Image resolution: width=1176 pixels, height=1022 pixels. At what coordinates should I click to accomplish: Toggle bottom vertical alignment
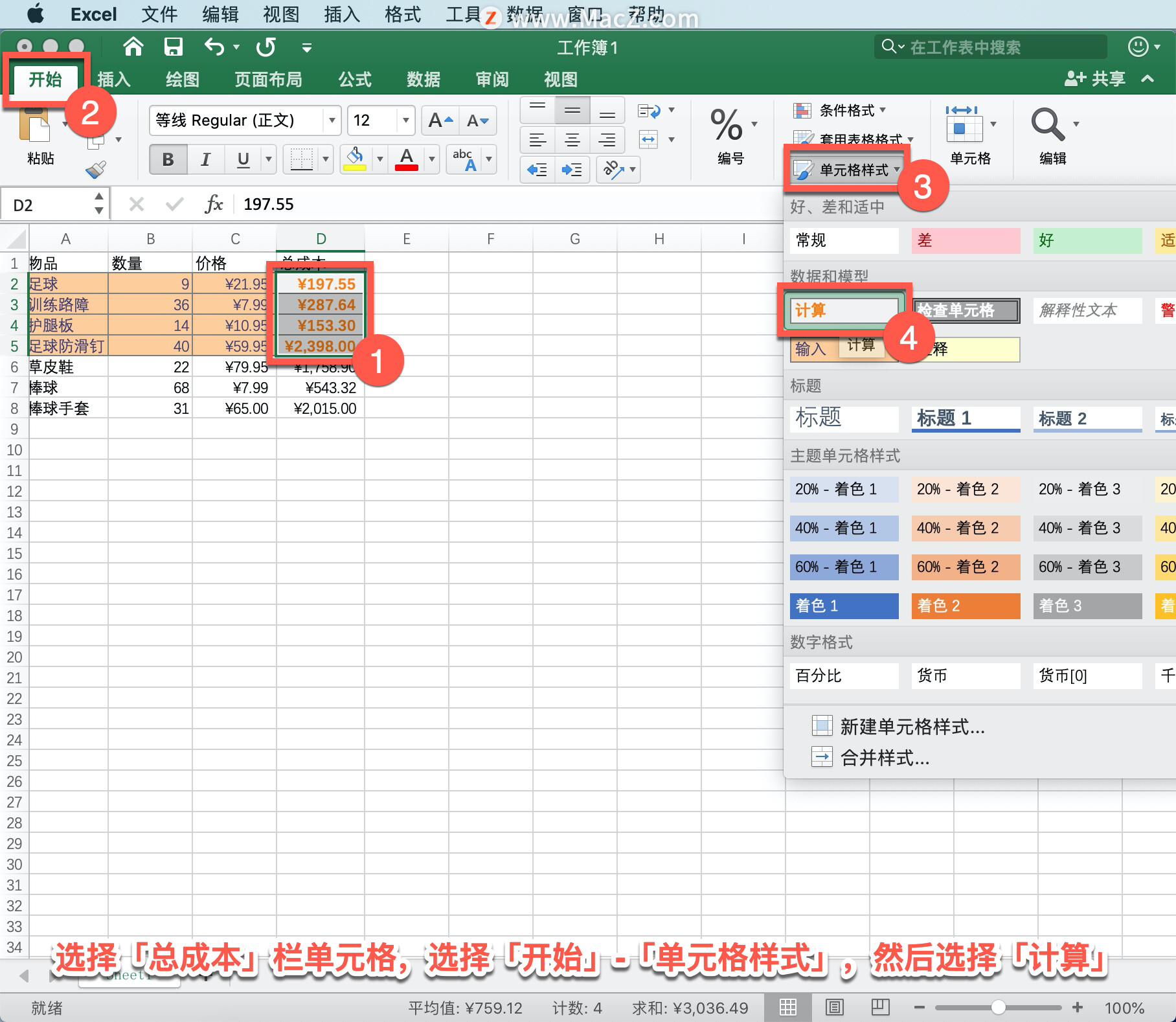pos(607,110)
